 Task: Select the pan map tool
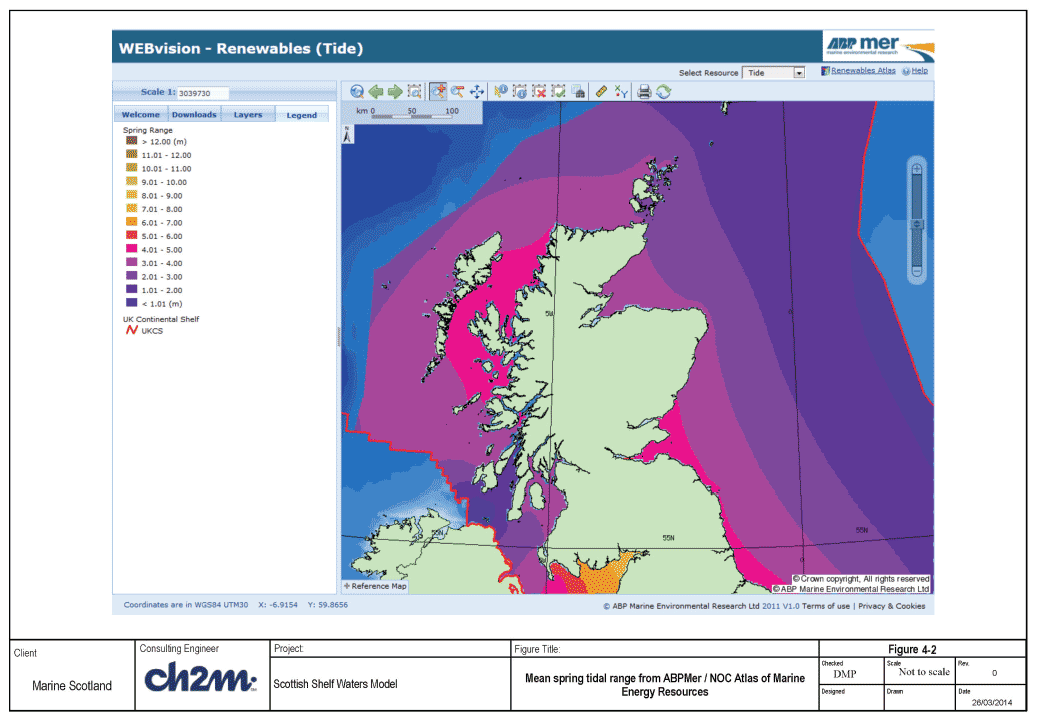[477, 92]
